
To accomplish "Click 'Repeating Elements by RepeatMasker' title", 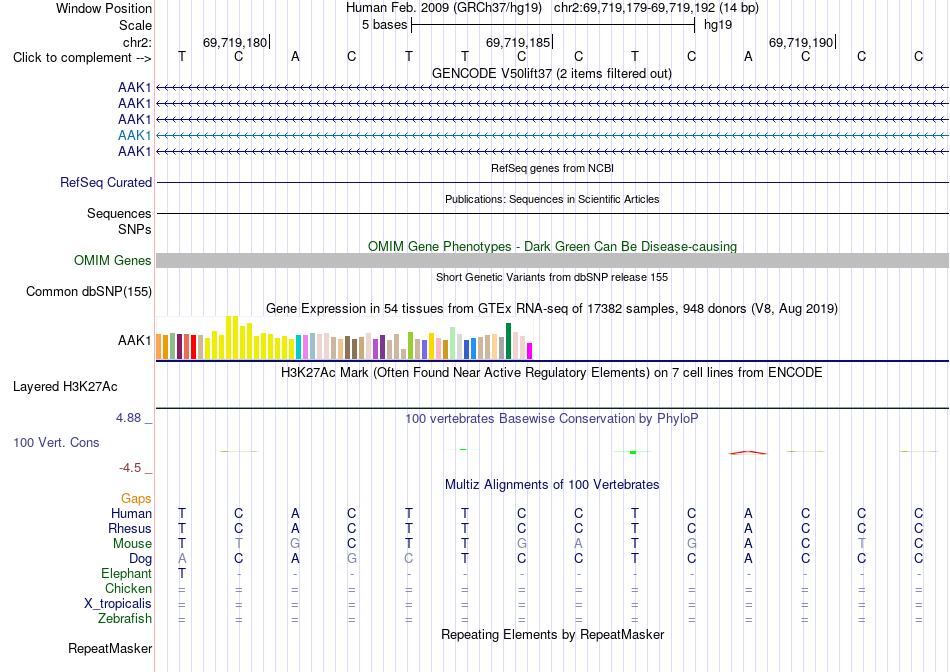I will coord(553,634).
